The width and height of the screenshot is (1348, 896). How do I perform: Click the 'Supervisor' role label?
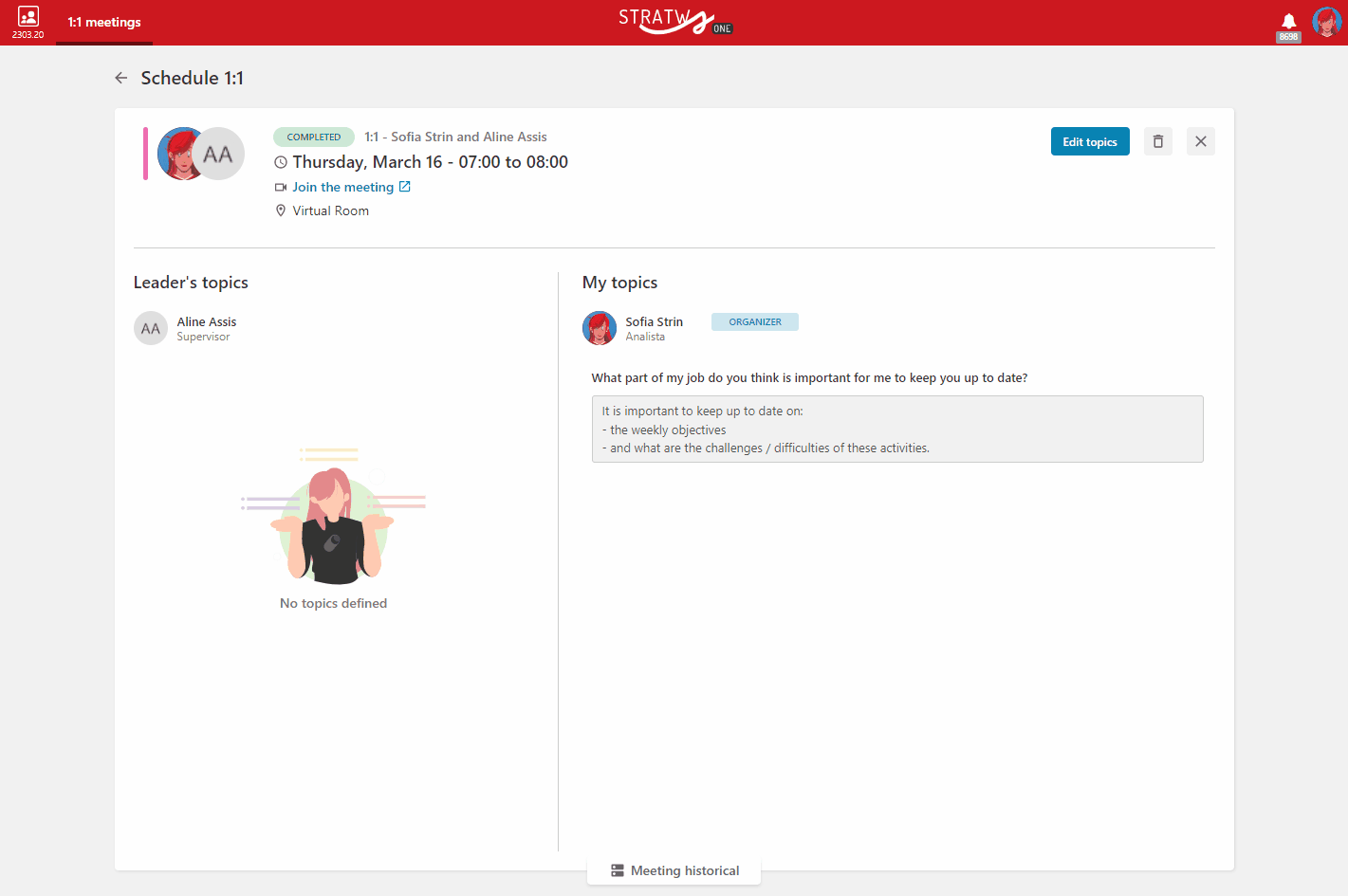(x=203, y=337)
